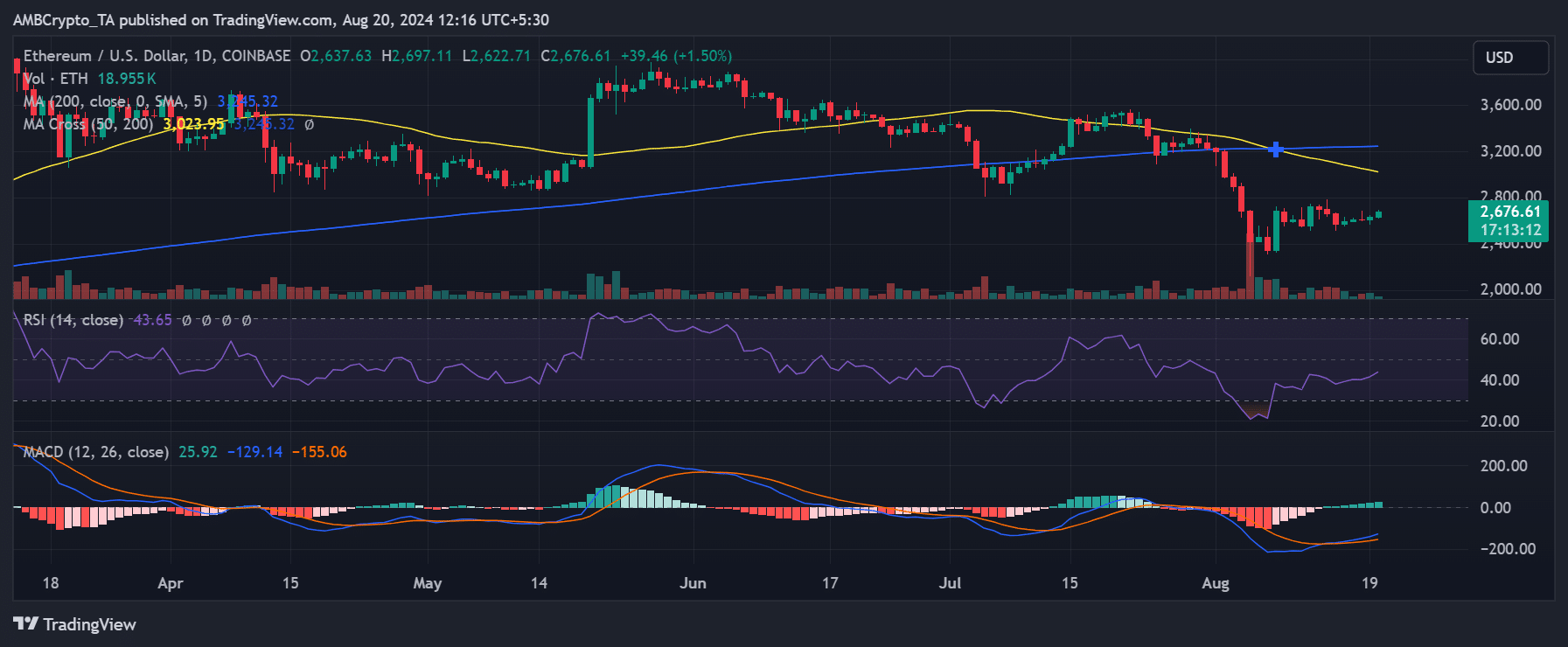Click the yellow MA value 3,023.95
The height and width of the screenshot is (647, 1568).
coord(194,124)
